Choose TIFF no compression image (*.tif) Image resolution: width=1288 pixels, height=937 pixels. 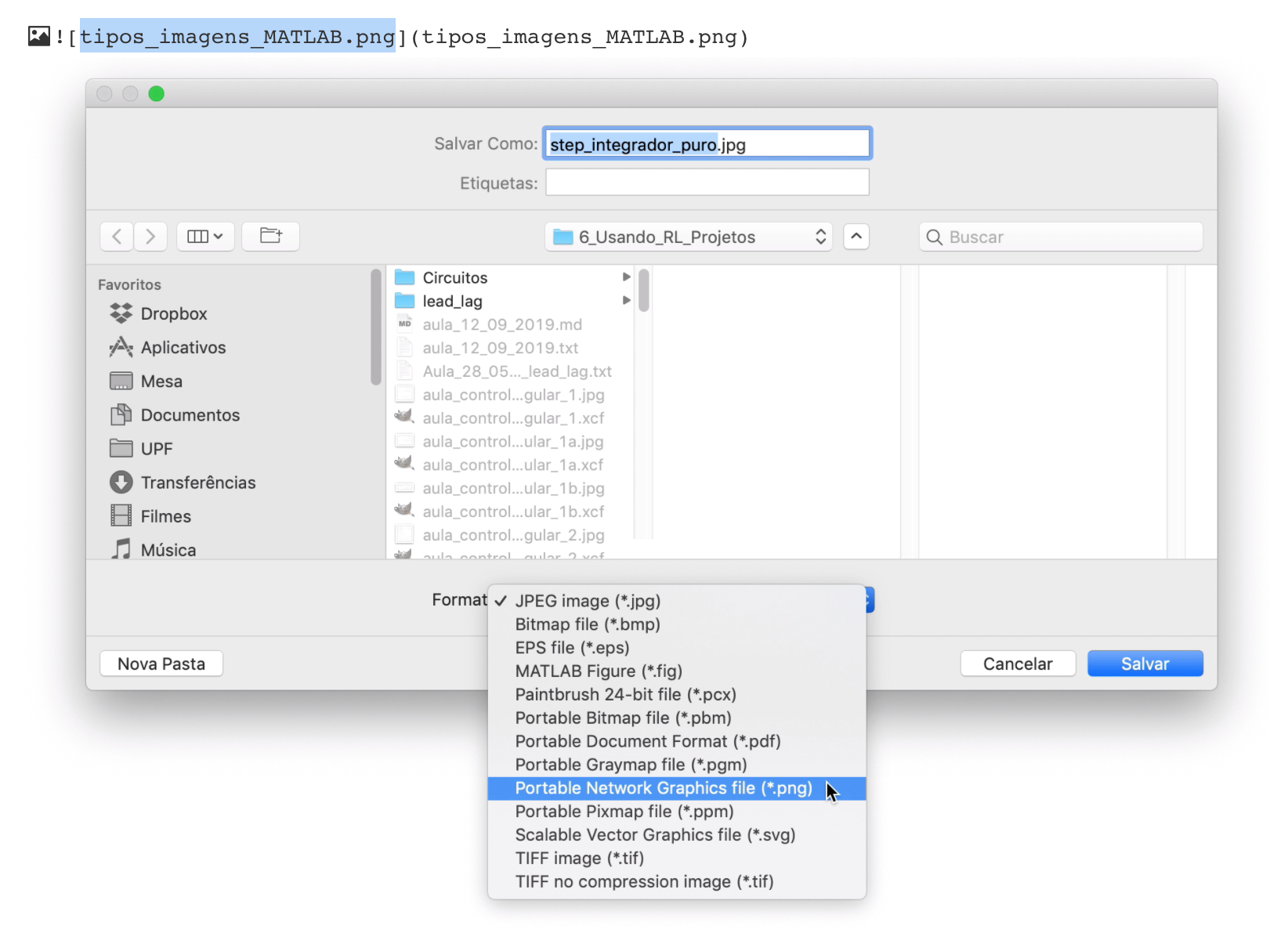click(677, 882)
